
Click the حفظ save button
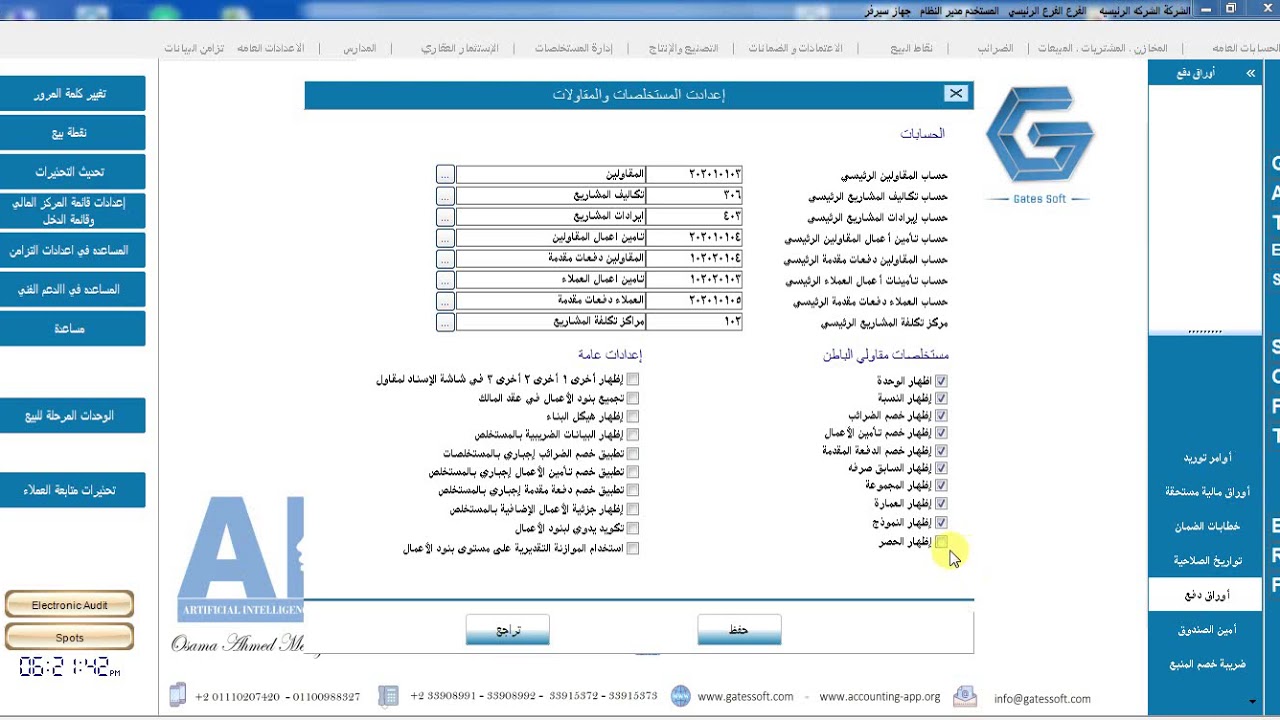(739, 629)
